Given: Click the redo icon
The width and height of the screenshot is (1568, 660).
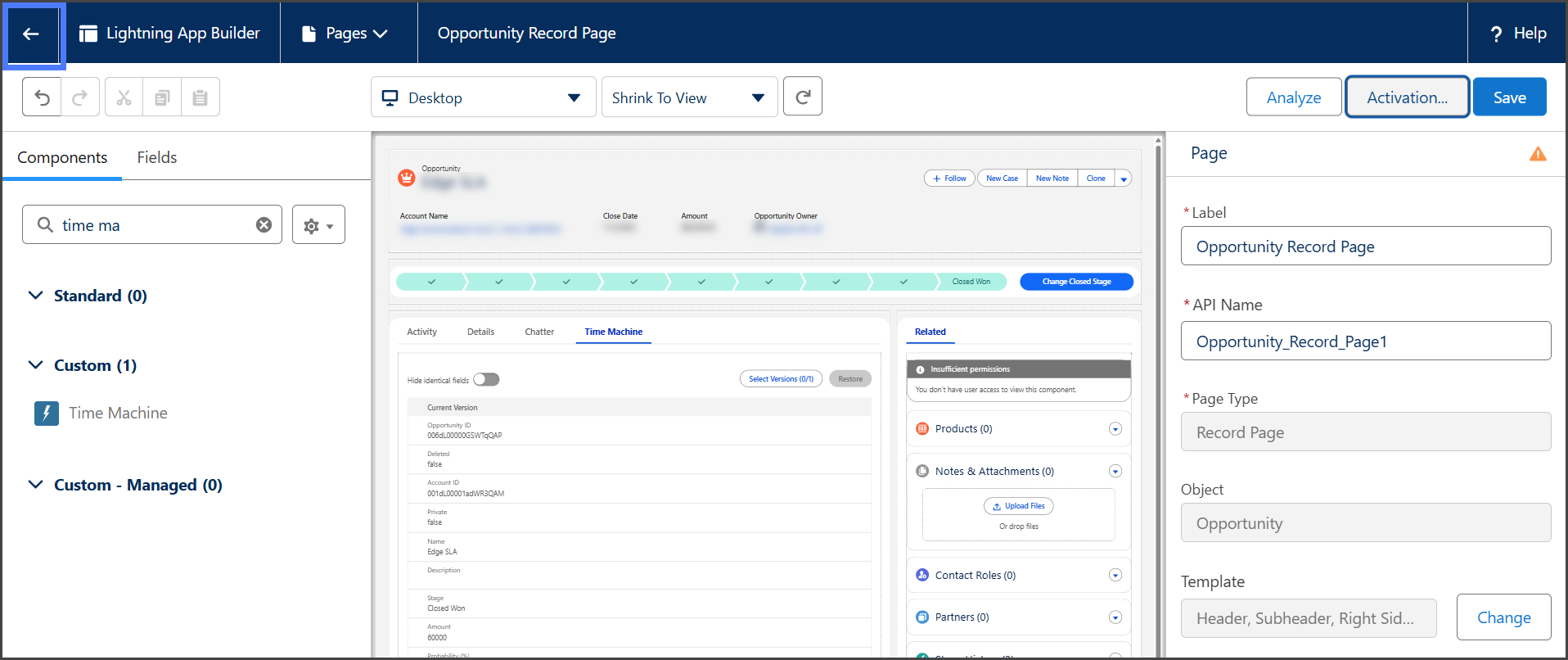Looking at the screenshot, I should click(80, 97).
